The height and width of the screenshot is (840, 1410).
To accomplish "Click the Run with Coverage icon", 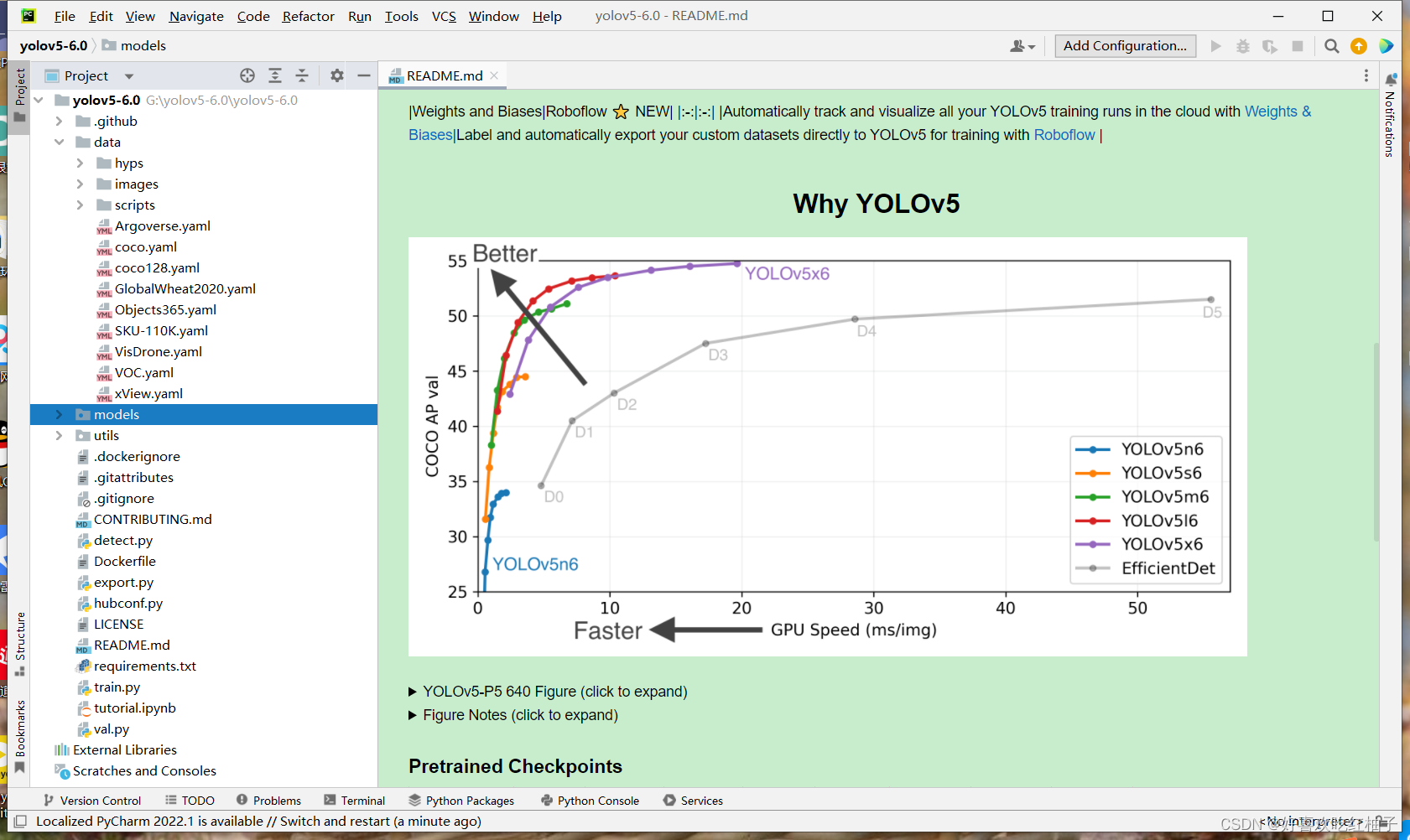I will [1270, 46].
